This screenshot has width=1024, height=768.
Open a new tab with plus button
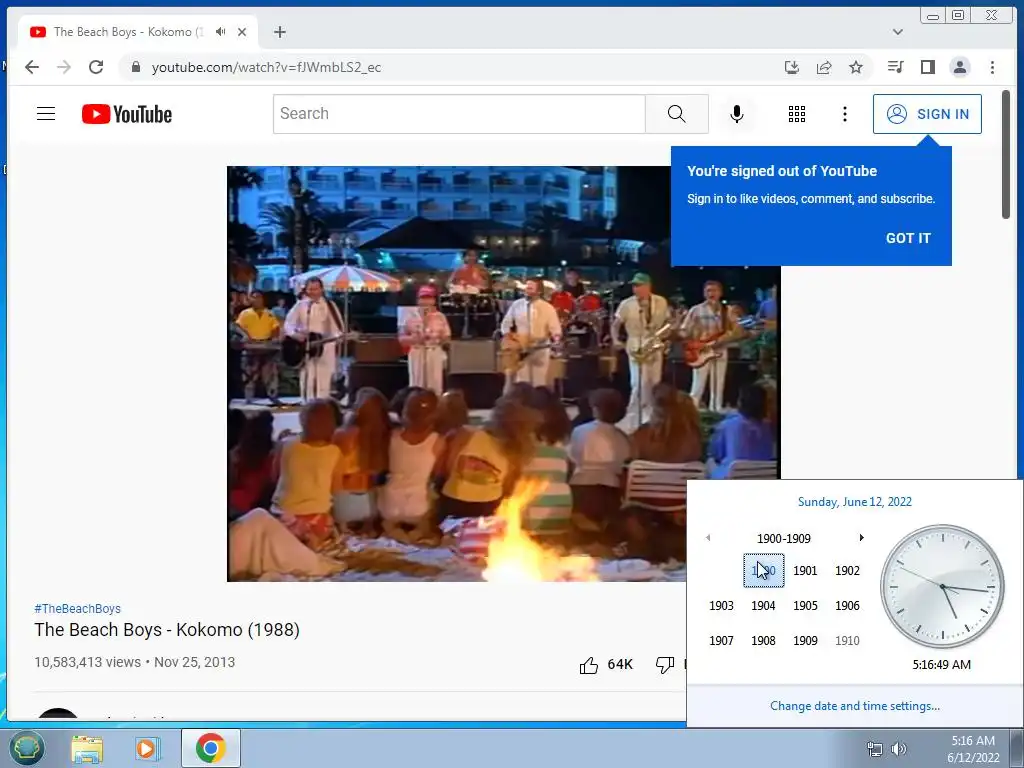[x=280, y=32]
